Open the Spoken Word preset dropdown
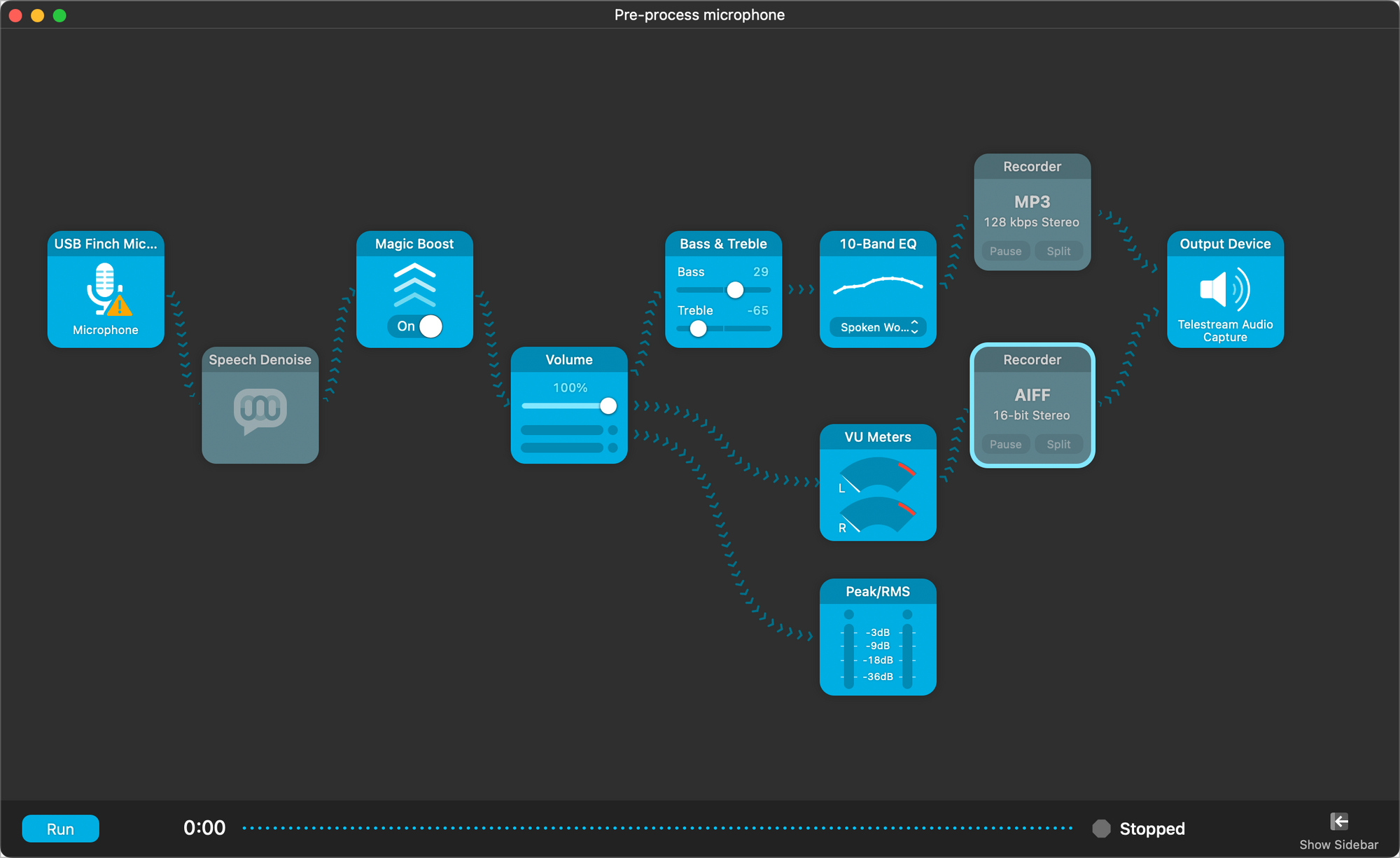Screen dimensions: 1400x858 click(877, 327)
